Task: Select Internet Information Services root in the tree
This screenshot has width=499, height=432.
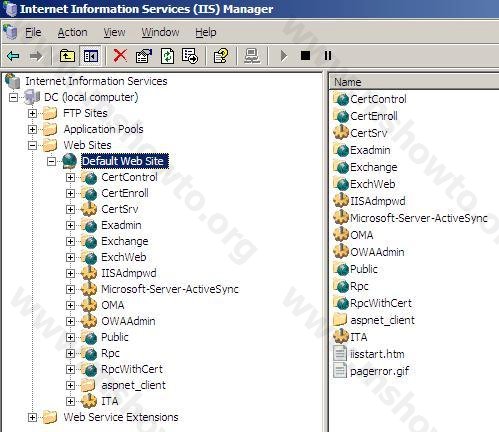Action: click(x=96, y=81)
